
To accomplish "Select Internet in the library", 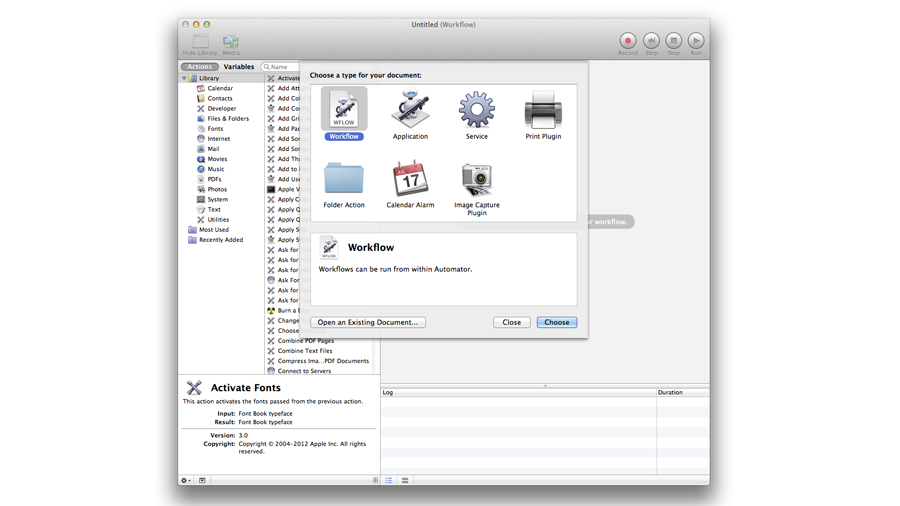I will click(219, 139).
